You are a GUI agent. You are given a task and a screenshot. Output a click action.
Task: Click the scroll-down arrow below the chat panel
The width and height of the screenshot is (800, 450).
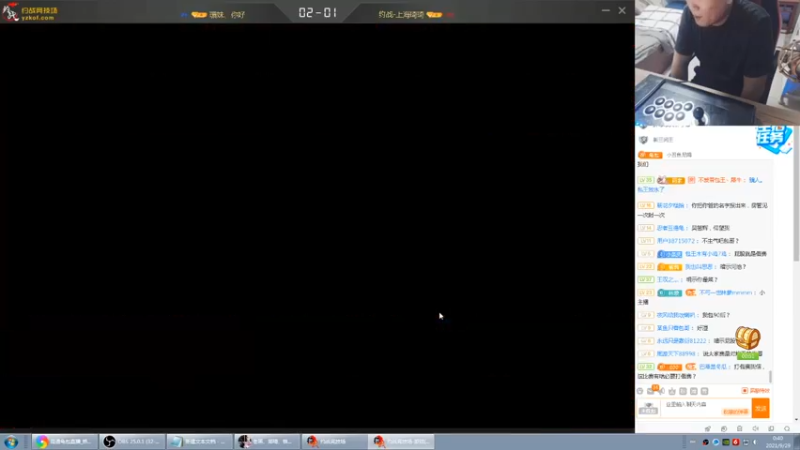(796, 419)
